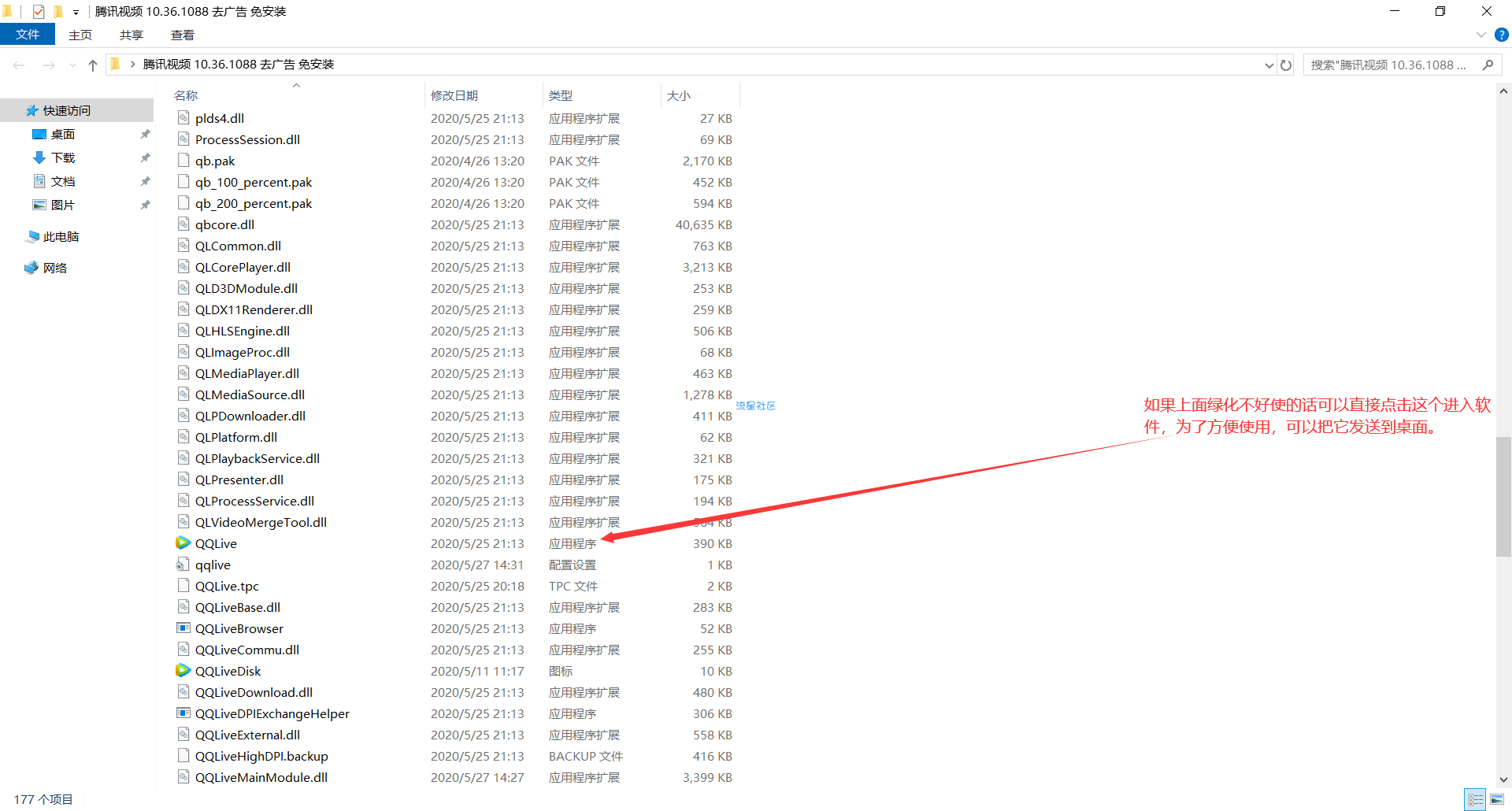Open 下载 in the navigation pane
The width and height of the screenshot is (1512, 811).
pos(63,158)
